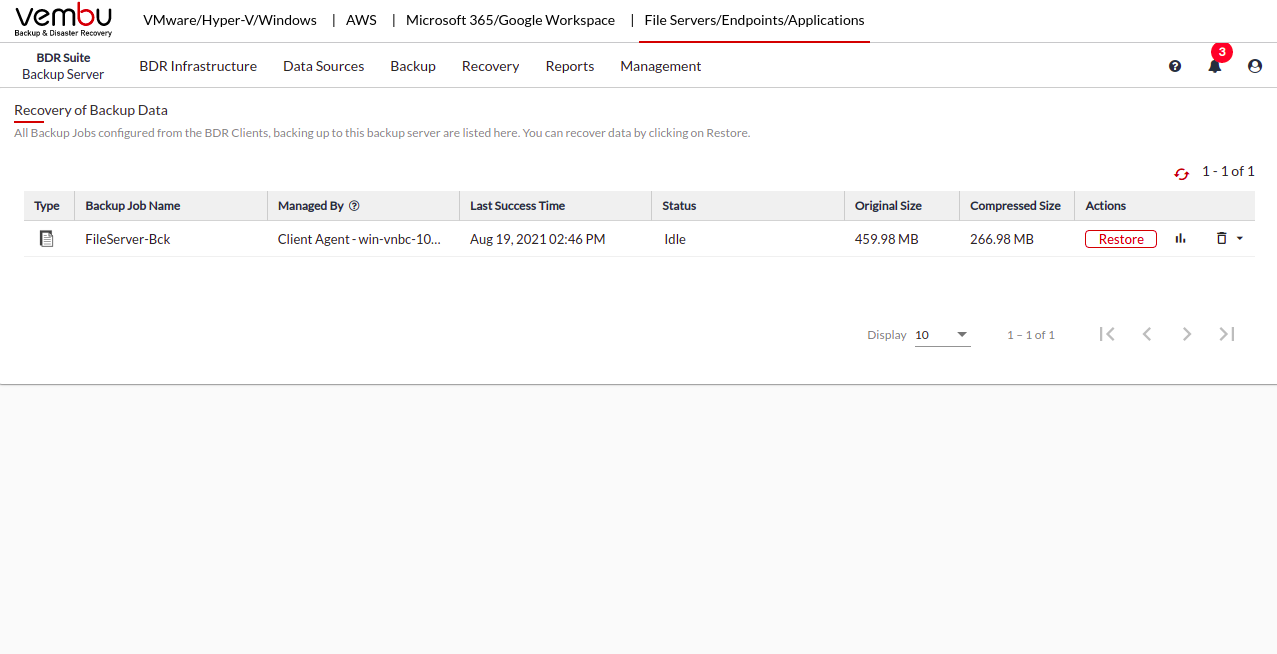Open BDR Infrastructure menu
Screen dimensions: 1277x654
pos(198,66)
